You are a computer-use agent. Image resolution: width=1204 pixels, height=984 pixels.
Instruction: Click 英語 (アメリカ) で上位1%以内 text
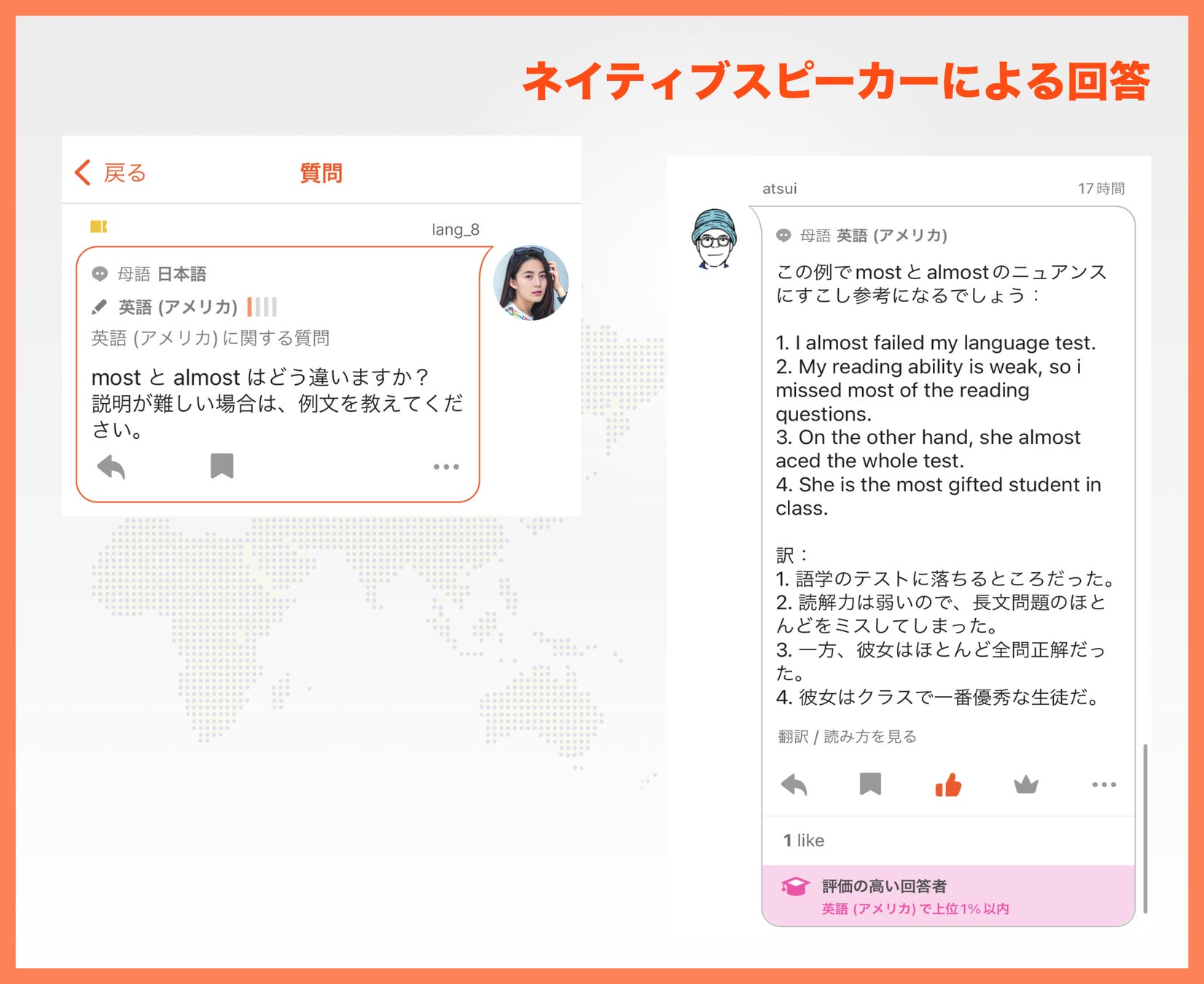tap(915, 909)
